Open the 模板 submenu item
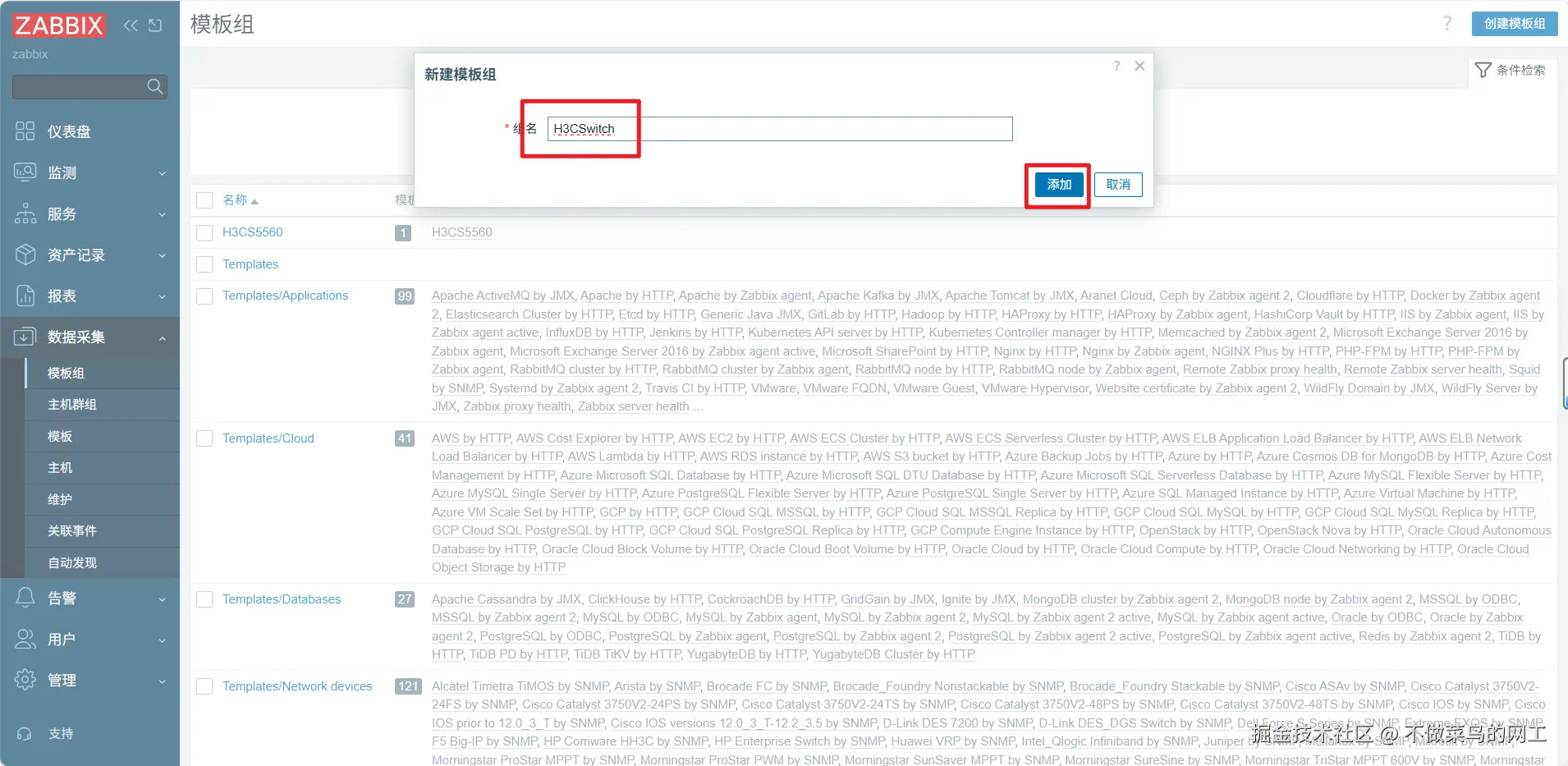The image size is (1568, 766). pyautogui.click(x=103, y=436)
